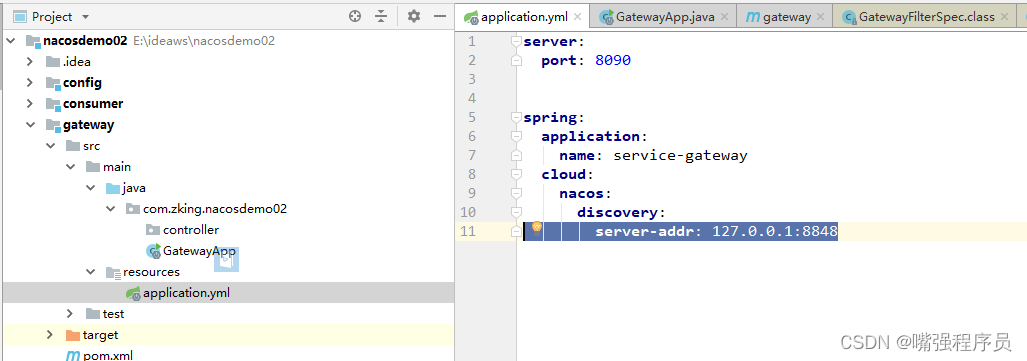The width and height of the screenshot is (1027, 361).
Task: Click the intention lightbulb on line 11
Action: coord(537,228)
